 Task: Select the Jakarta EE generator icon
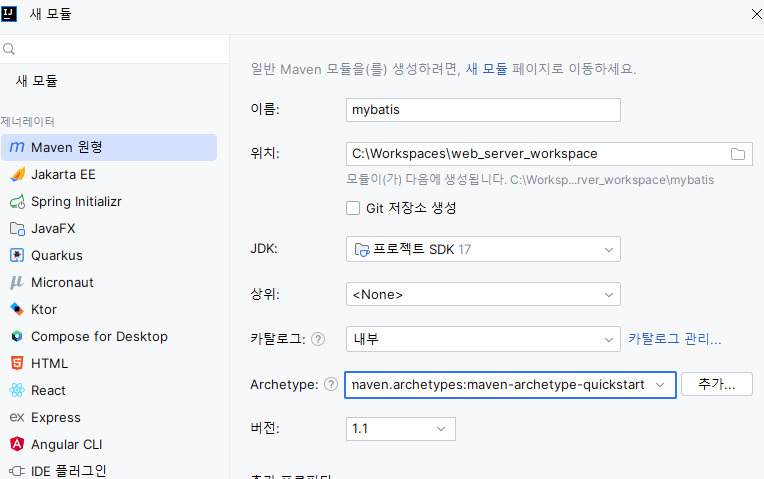(x=17, y=174)
